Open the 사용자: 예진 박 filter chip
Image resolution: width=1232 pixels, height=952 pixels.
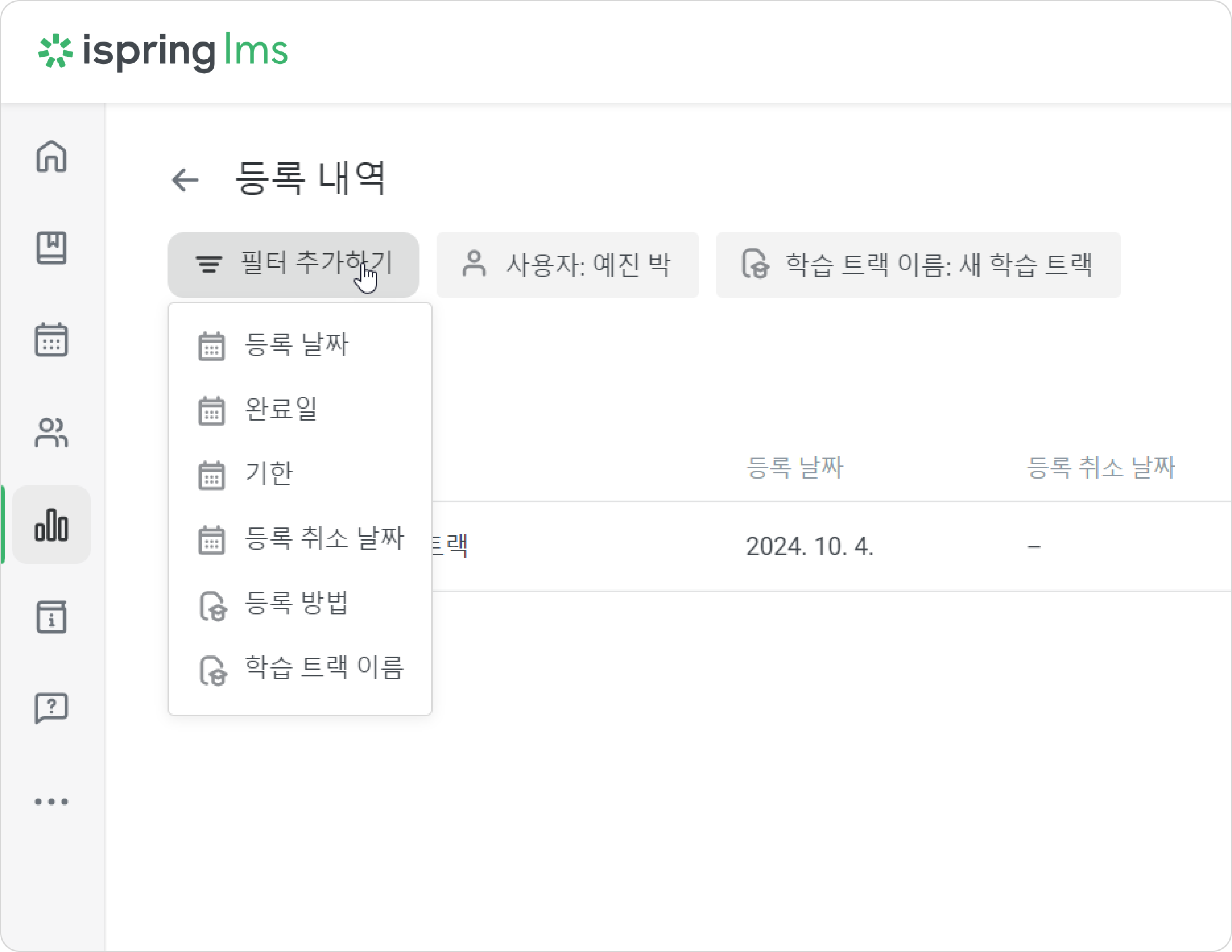568,264
